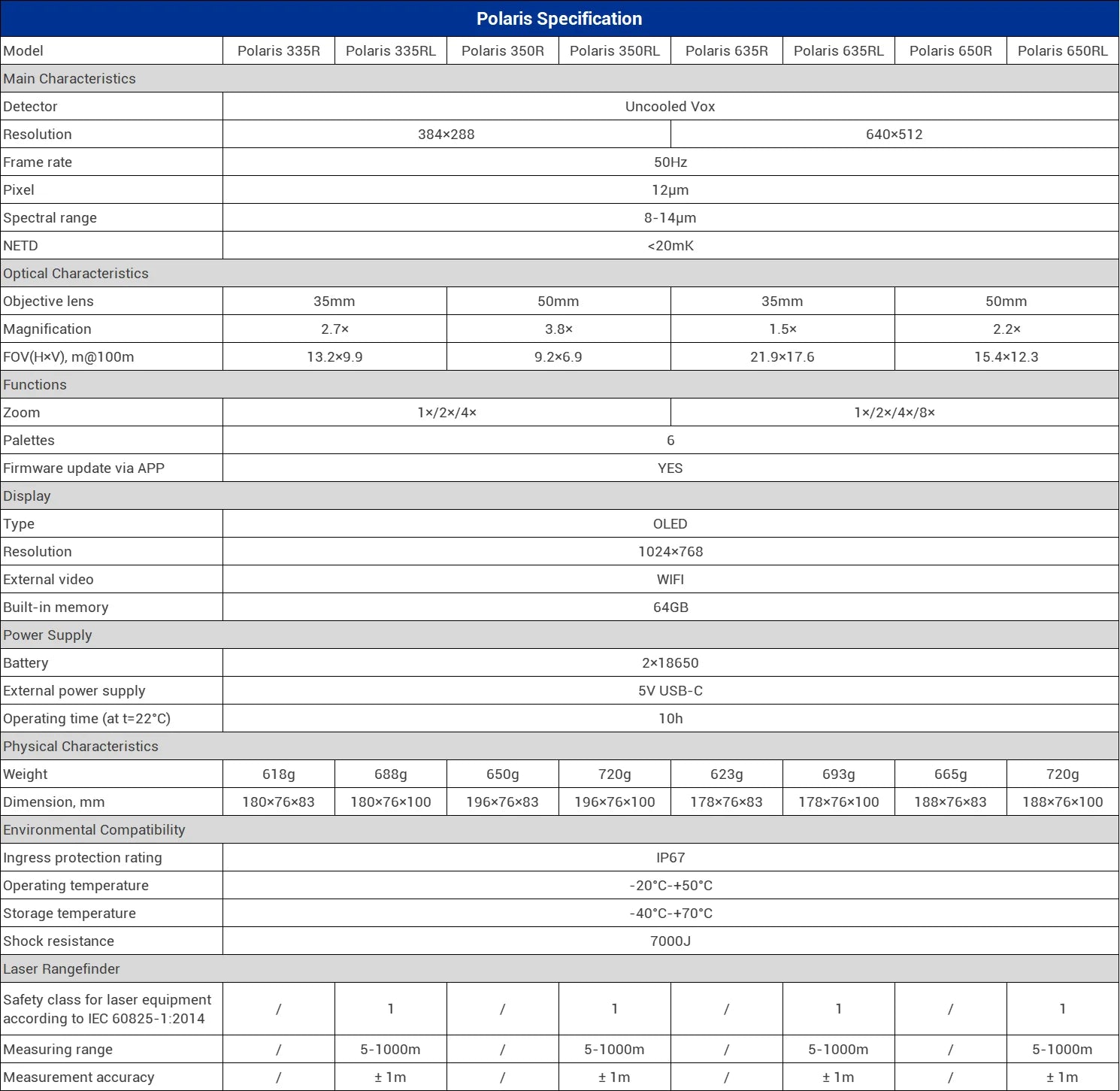
Task: Click the "Palettes" row label
Action: (x=29, y=440)
